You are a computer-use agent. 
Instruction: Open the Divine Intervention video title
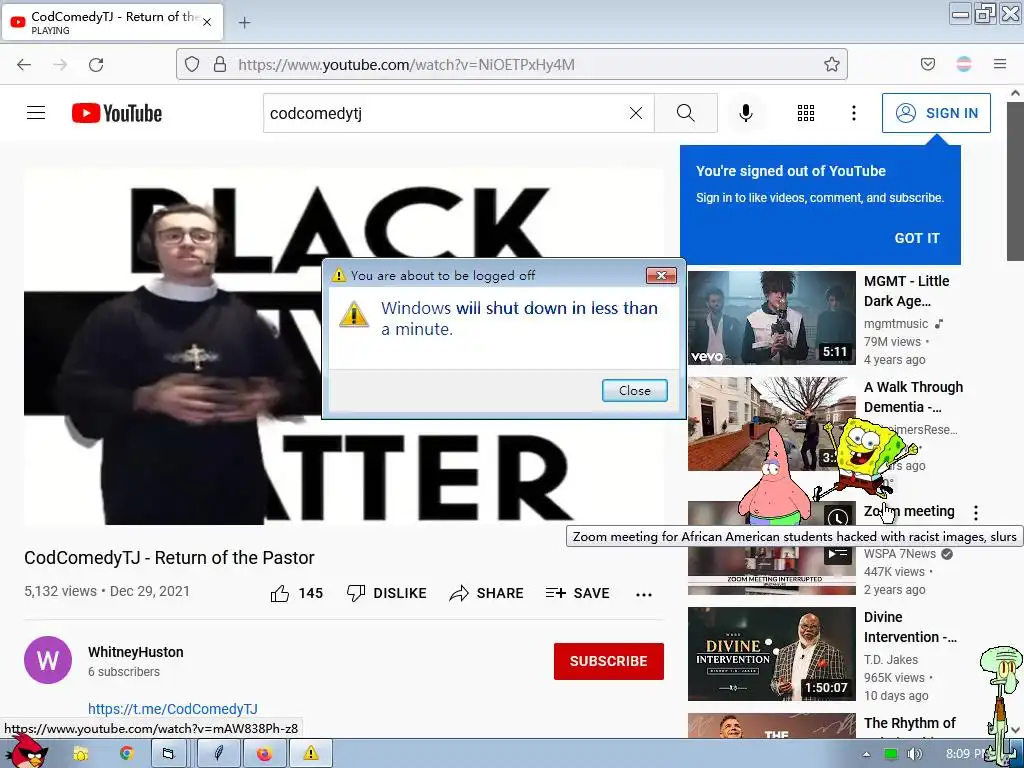click(x=910, y=627)
